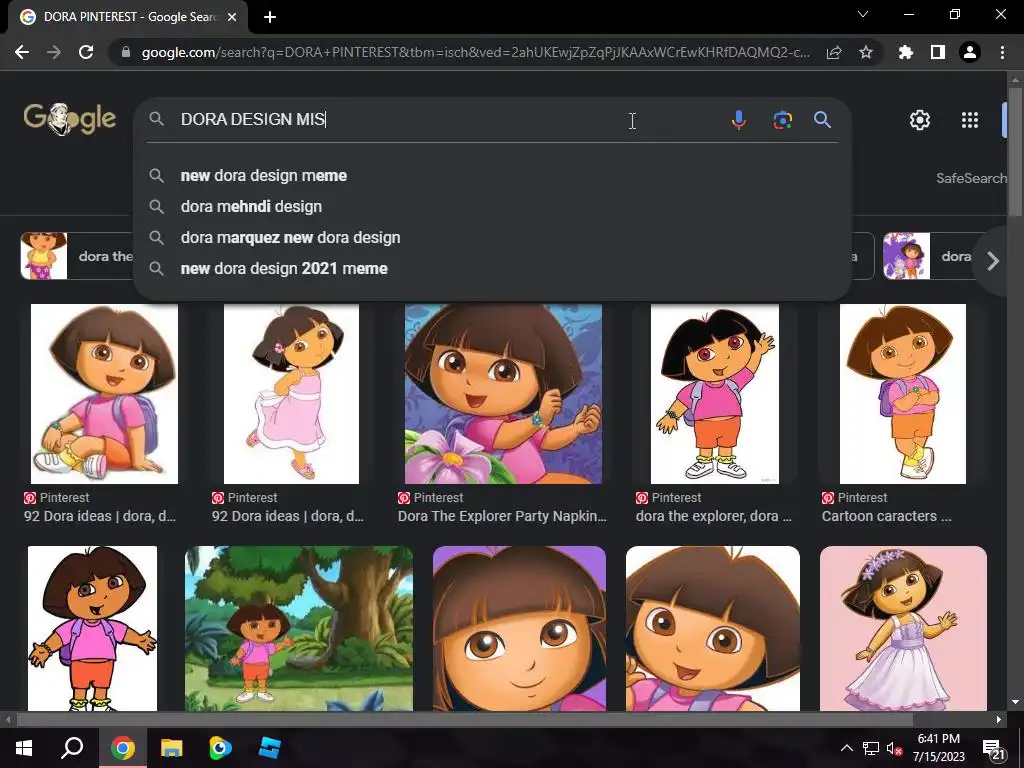Open the Google apps grid
Viewport: 1024px width, 768px height.
(x=970, y=120)
